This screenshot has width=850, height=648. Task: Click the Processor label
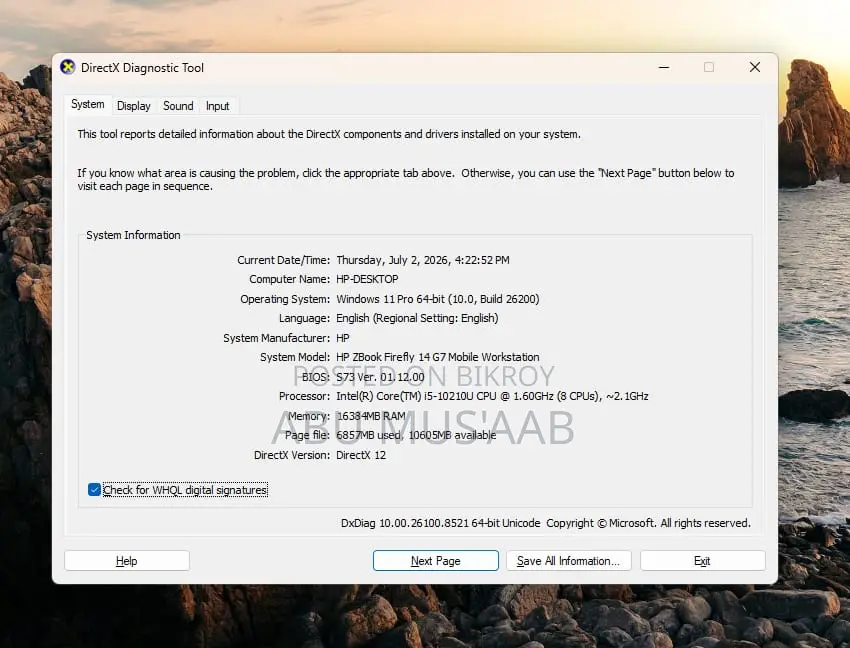304,396
